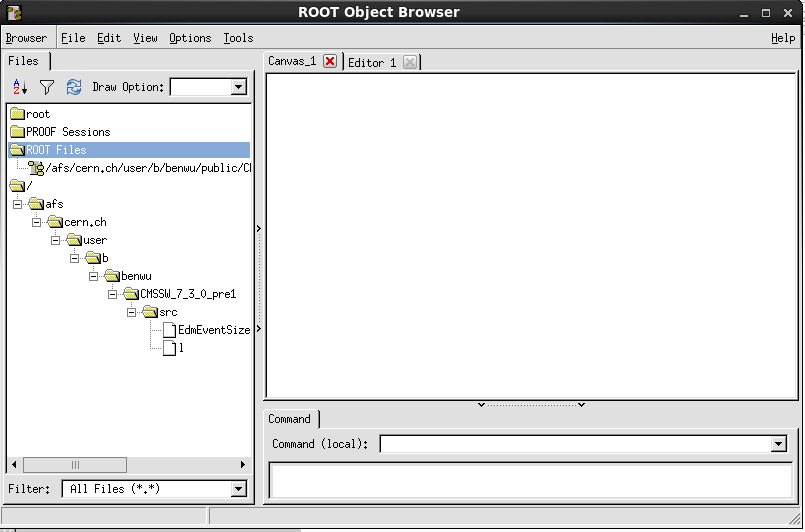The height and width of the screenshot is (532, 805).
Task: Open the Browser menu
Action: [x=26, y=38]
